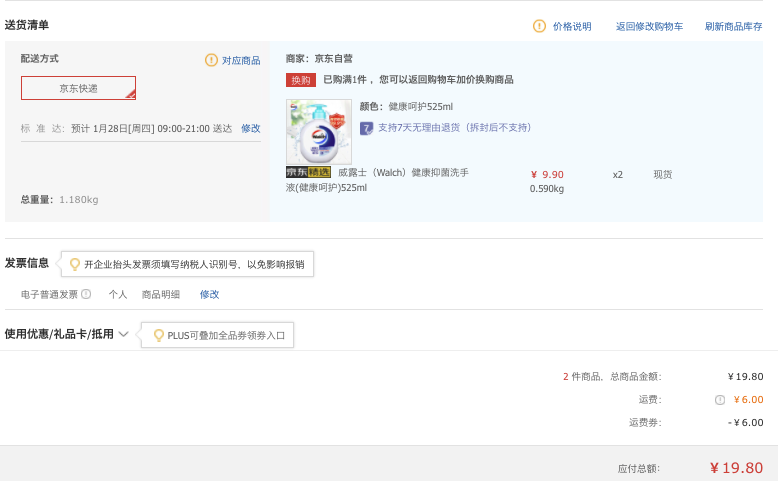Click the lightbulb icon in PLUS coupon tip

point(159,335)
